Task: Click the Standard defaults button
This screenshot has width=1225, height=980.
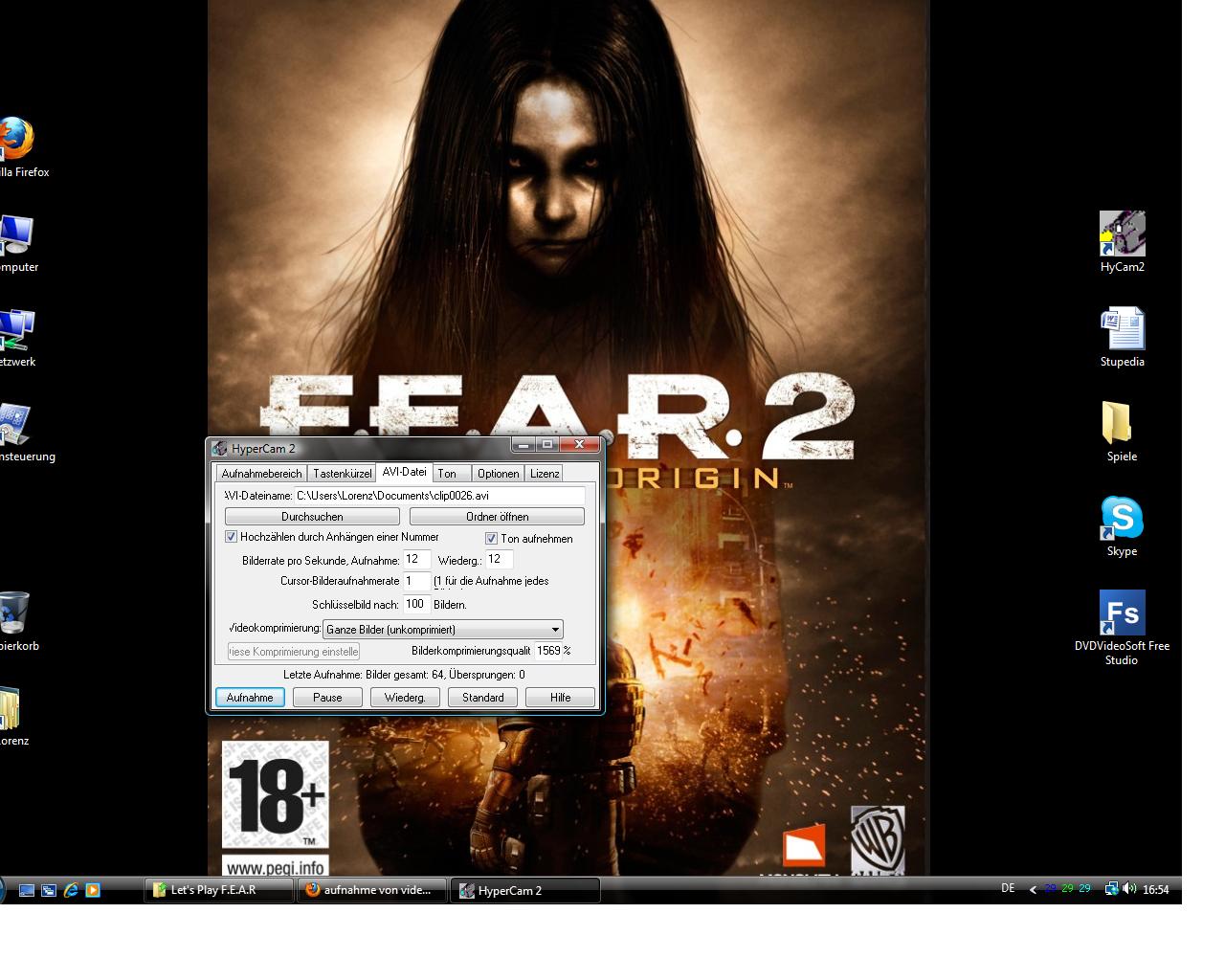Action: [482, 698]
